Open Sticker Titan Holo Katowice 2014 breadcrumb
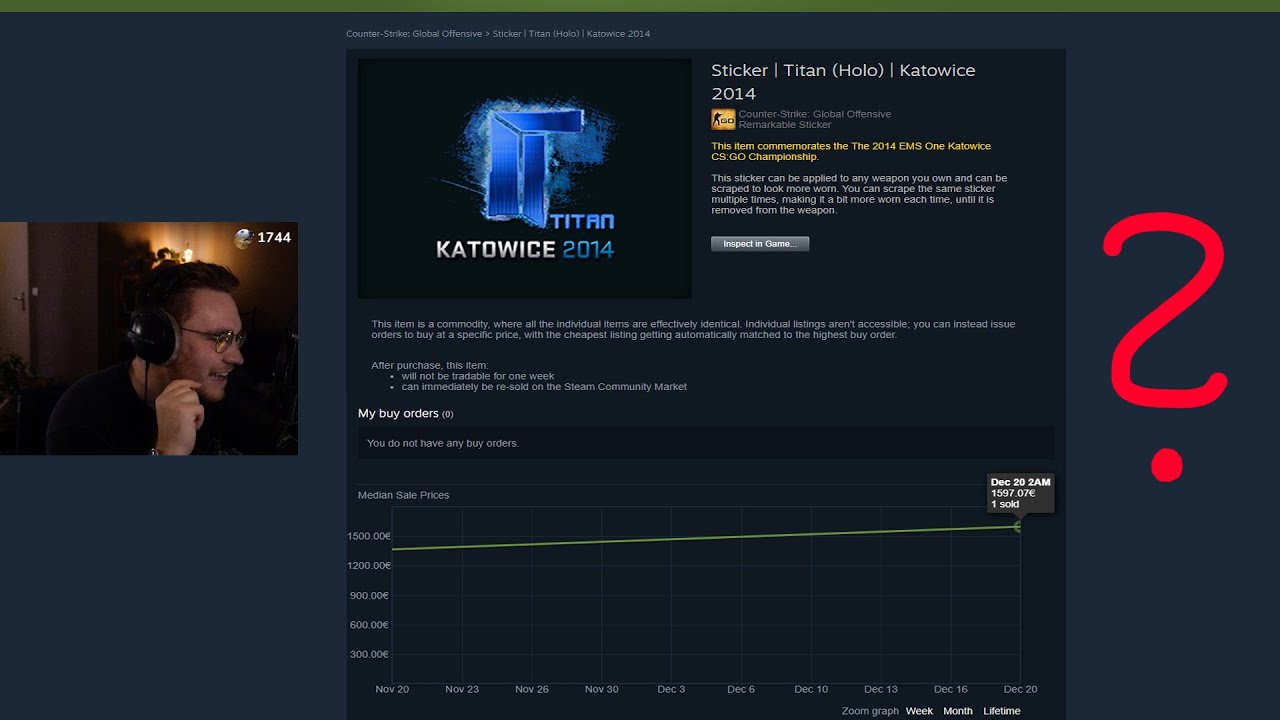 pos(571,34)
